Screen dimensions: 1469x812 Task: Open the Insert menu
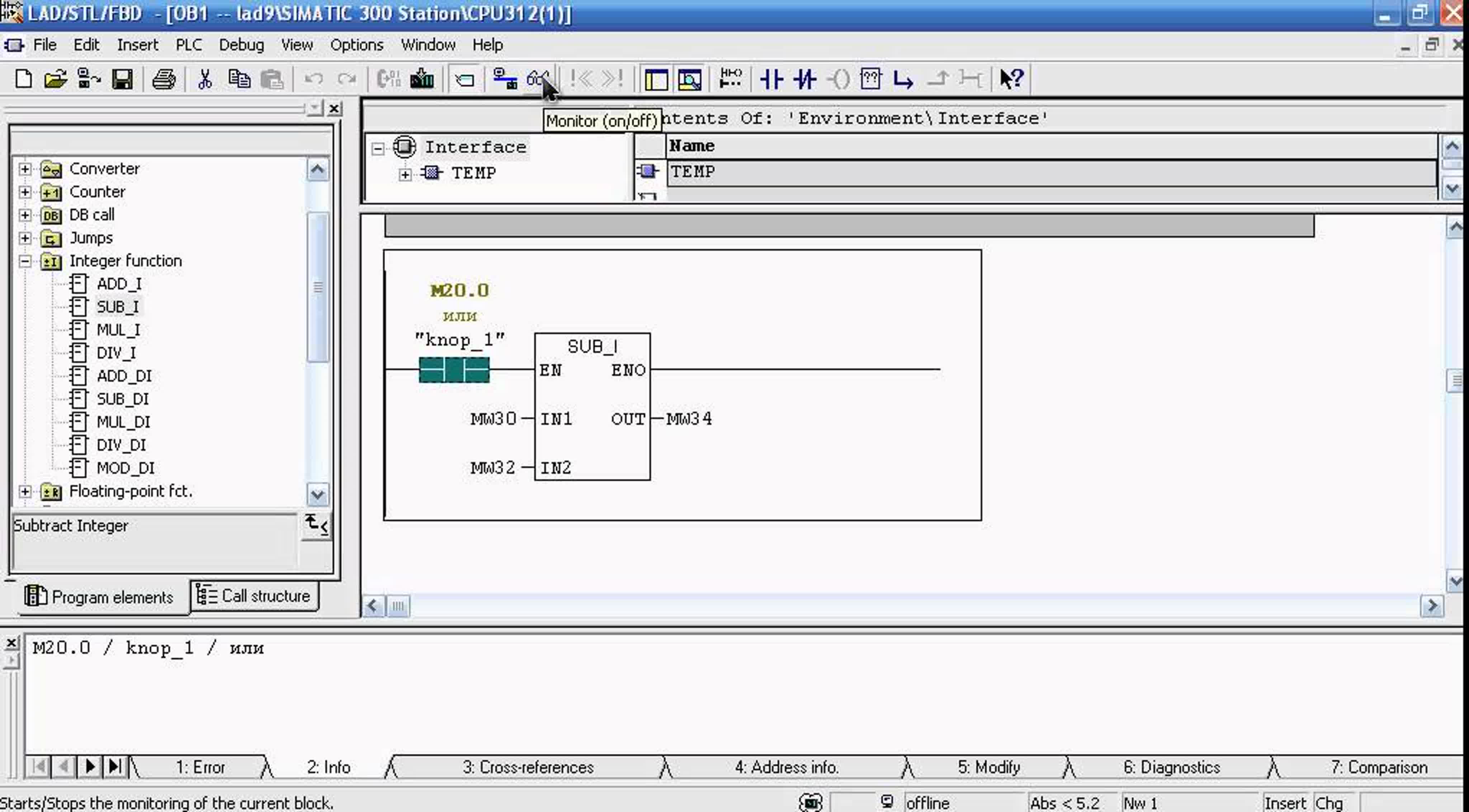(x=137, y=44)
